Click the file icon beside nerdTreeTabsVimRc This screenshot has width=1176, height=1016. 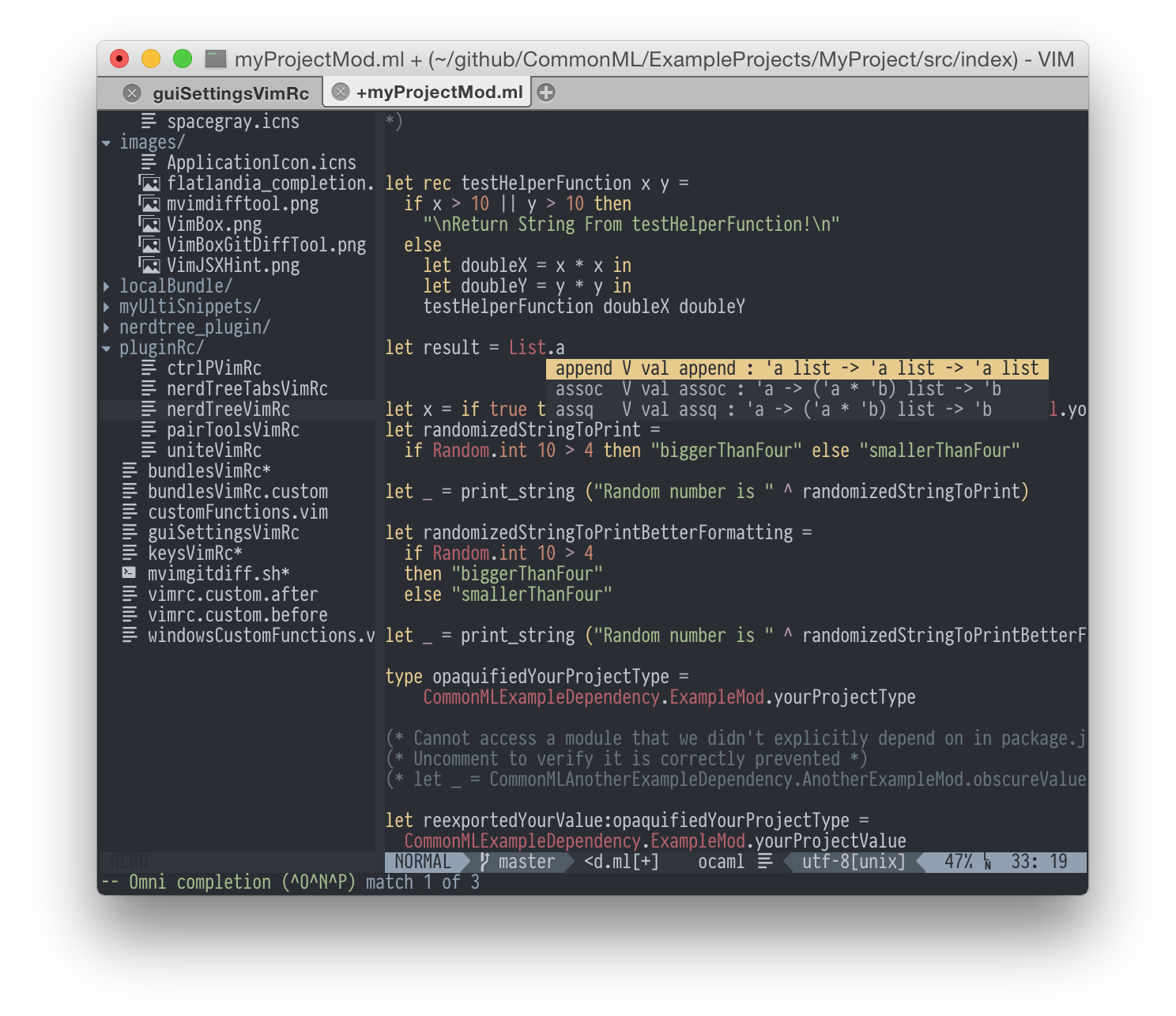(x=149, y=388)
